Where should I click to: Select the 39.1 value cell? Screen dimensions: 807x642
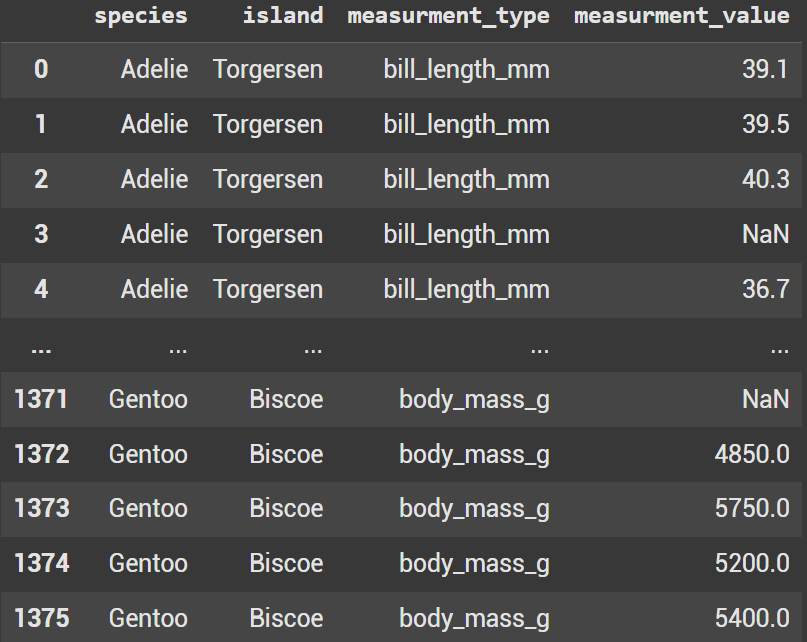click(x=765, y=70)
